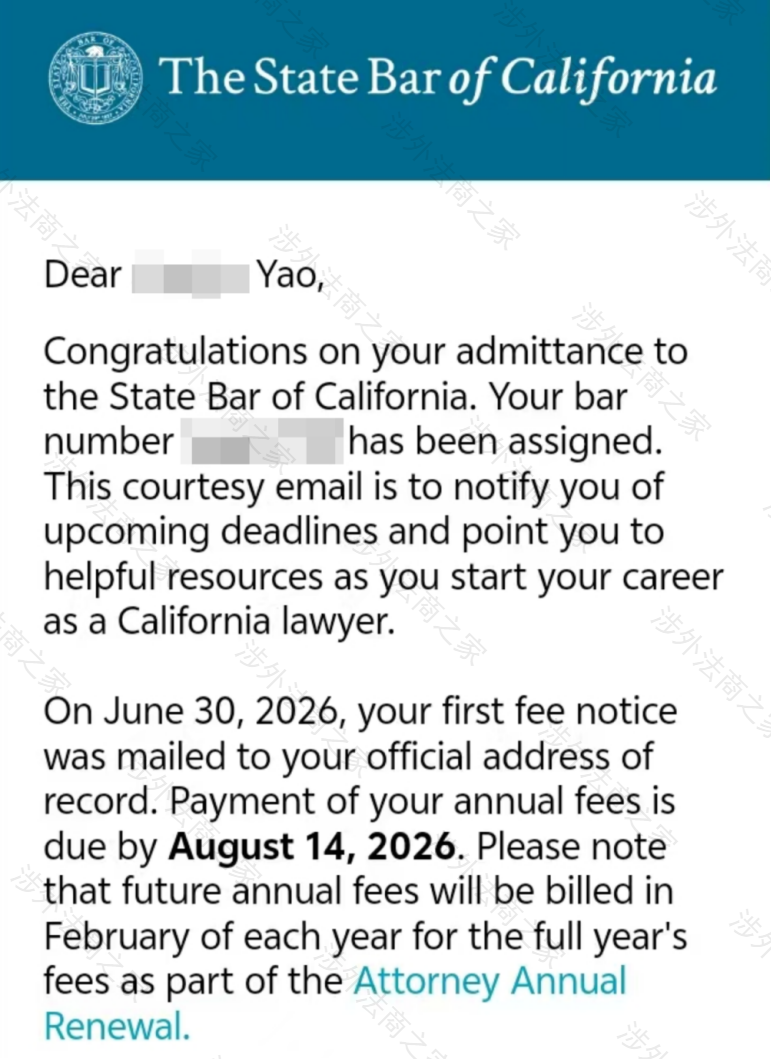The width and height of the screenshot is (771, 1059).
Task: Click the word "February" in the second paragraph
Action: pyautogui.click(x=117, y=937)
